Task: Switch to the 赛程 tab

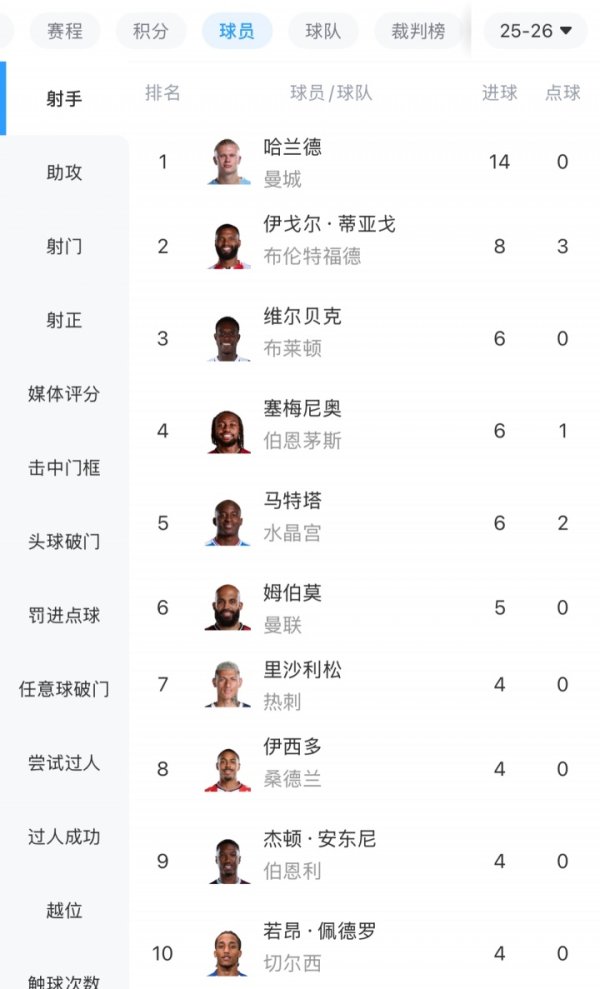Action: click(x=65, y=31)
